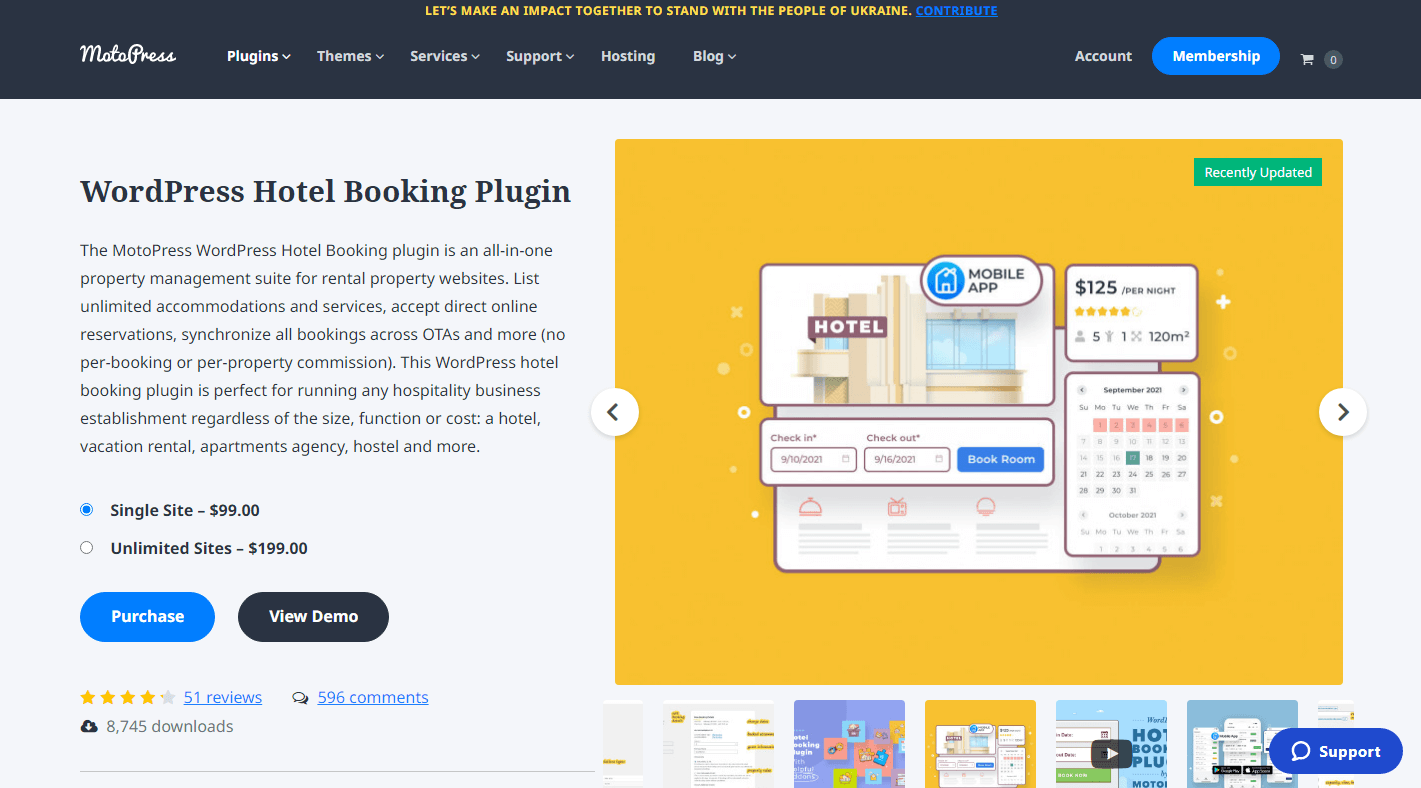Open the Account menu
The image size is (1421, 788).
coord(1102,56)
